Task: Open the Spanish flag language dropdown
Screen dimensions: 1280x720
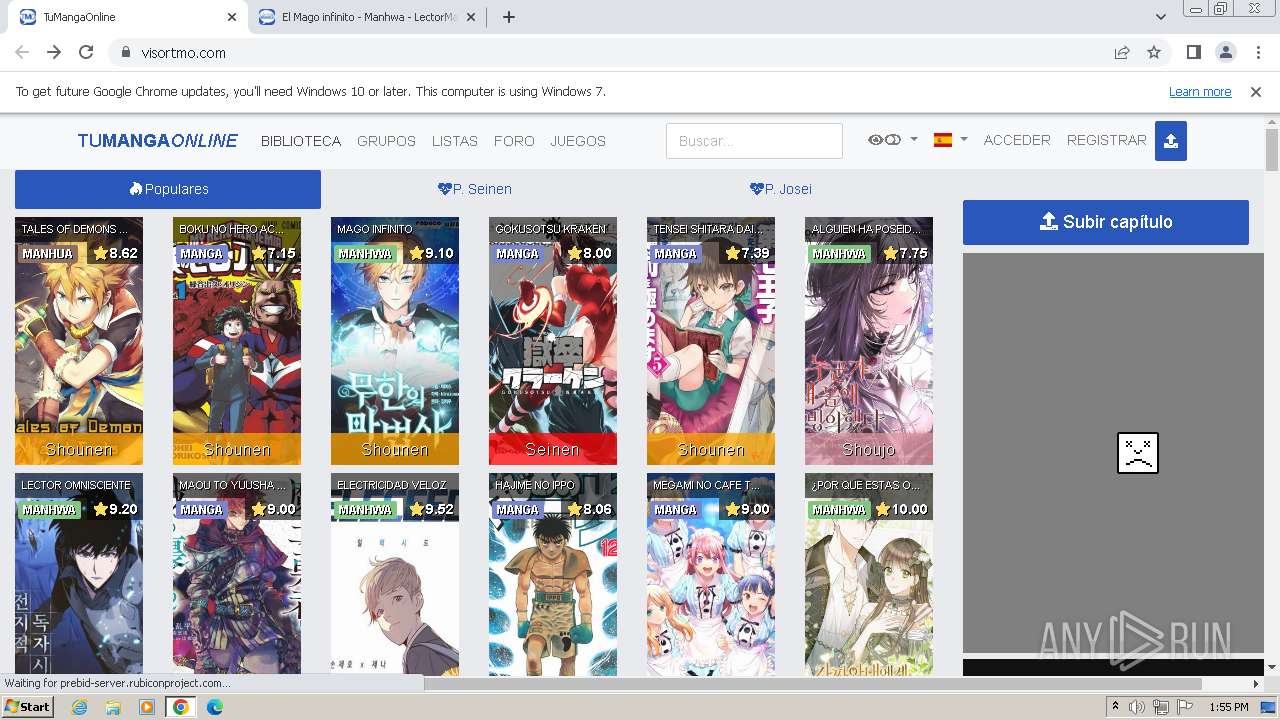Action: tap(950, 140)
